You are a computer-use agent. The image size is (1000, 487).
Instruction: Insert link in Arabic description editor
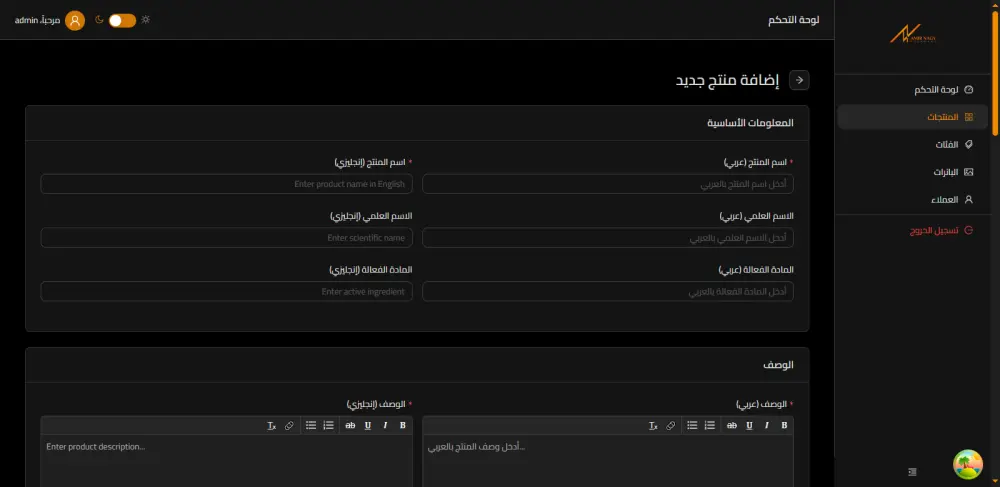(670, 426)
